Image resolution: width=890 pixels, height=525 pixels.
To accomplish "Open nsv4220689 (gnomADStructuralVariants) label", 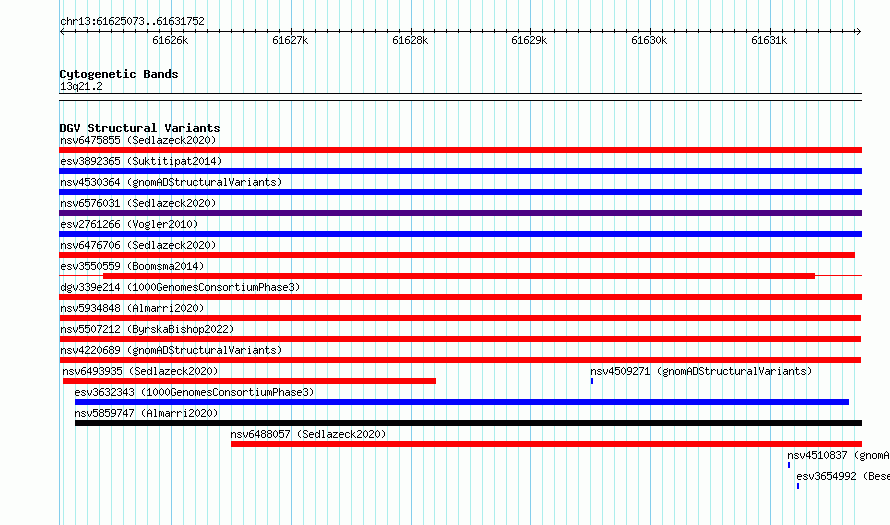I will [x=171, y=350].
